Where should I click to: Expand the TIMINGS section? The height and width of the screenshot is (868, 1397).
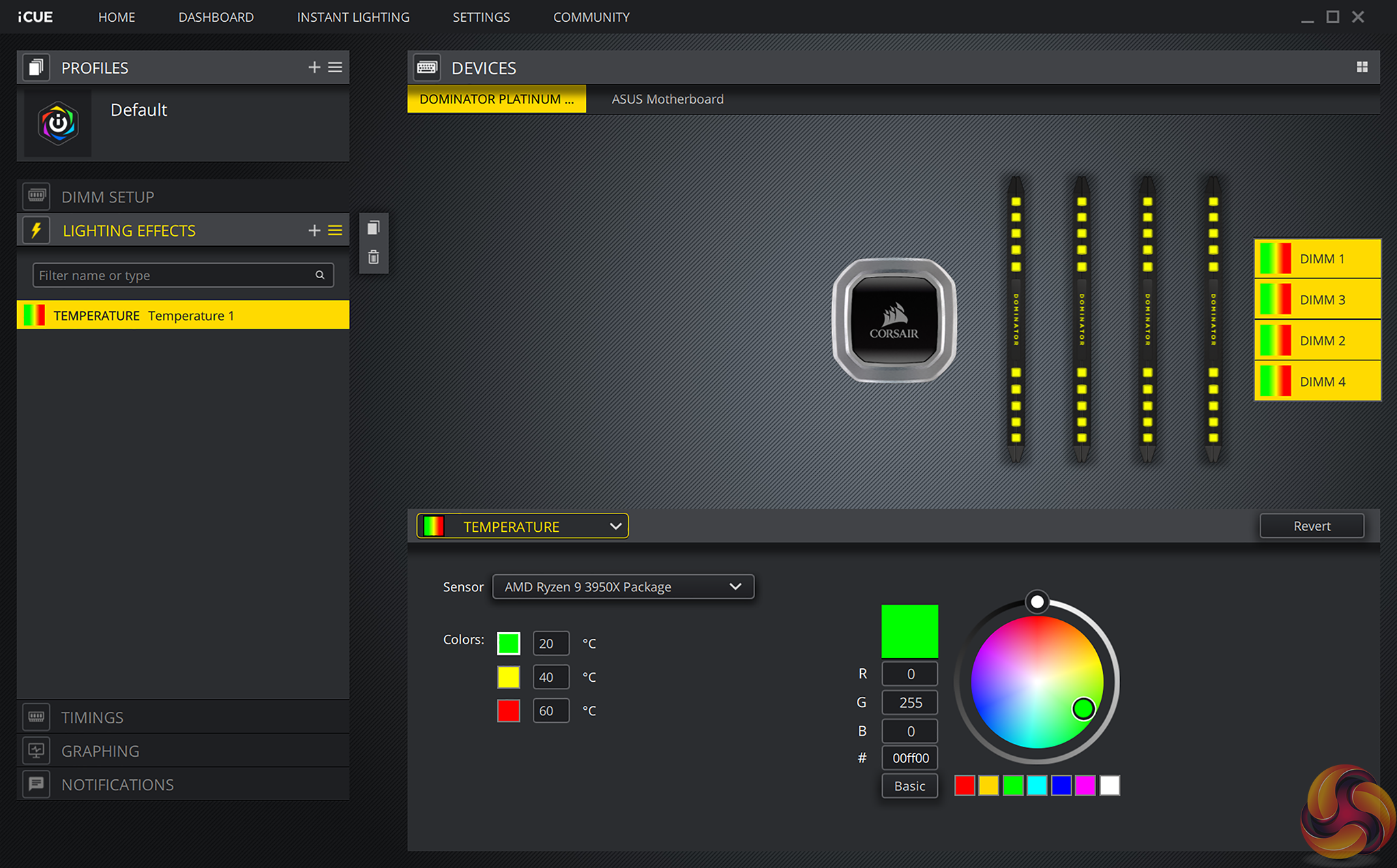92,717
